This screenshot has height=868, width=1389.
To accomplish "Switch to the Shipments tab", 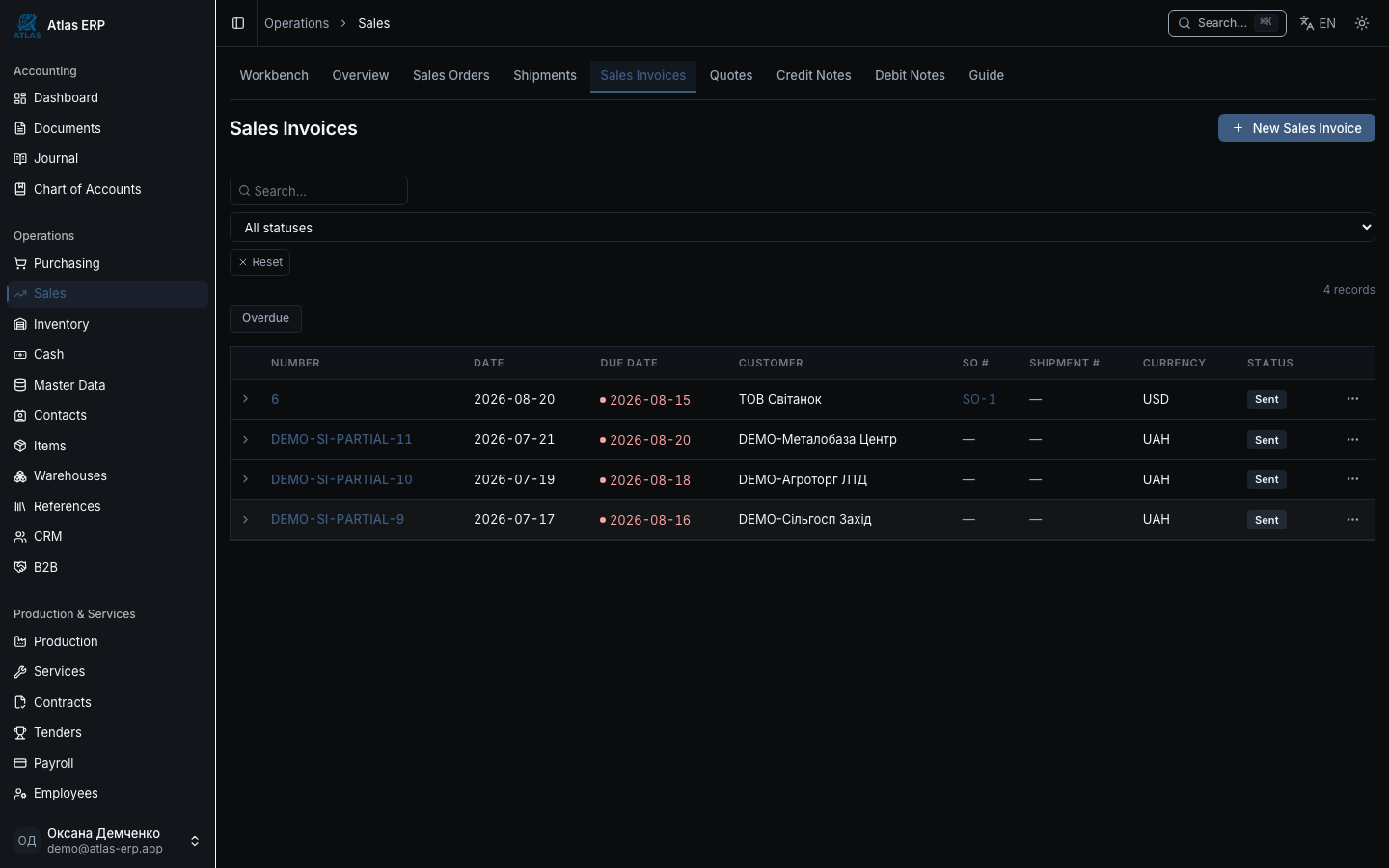I will 545,75.
